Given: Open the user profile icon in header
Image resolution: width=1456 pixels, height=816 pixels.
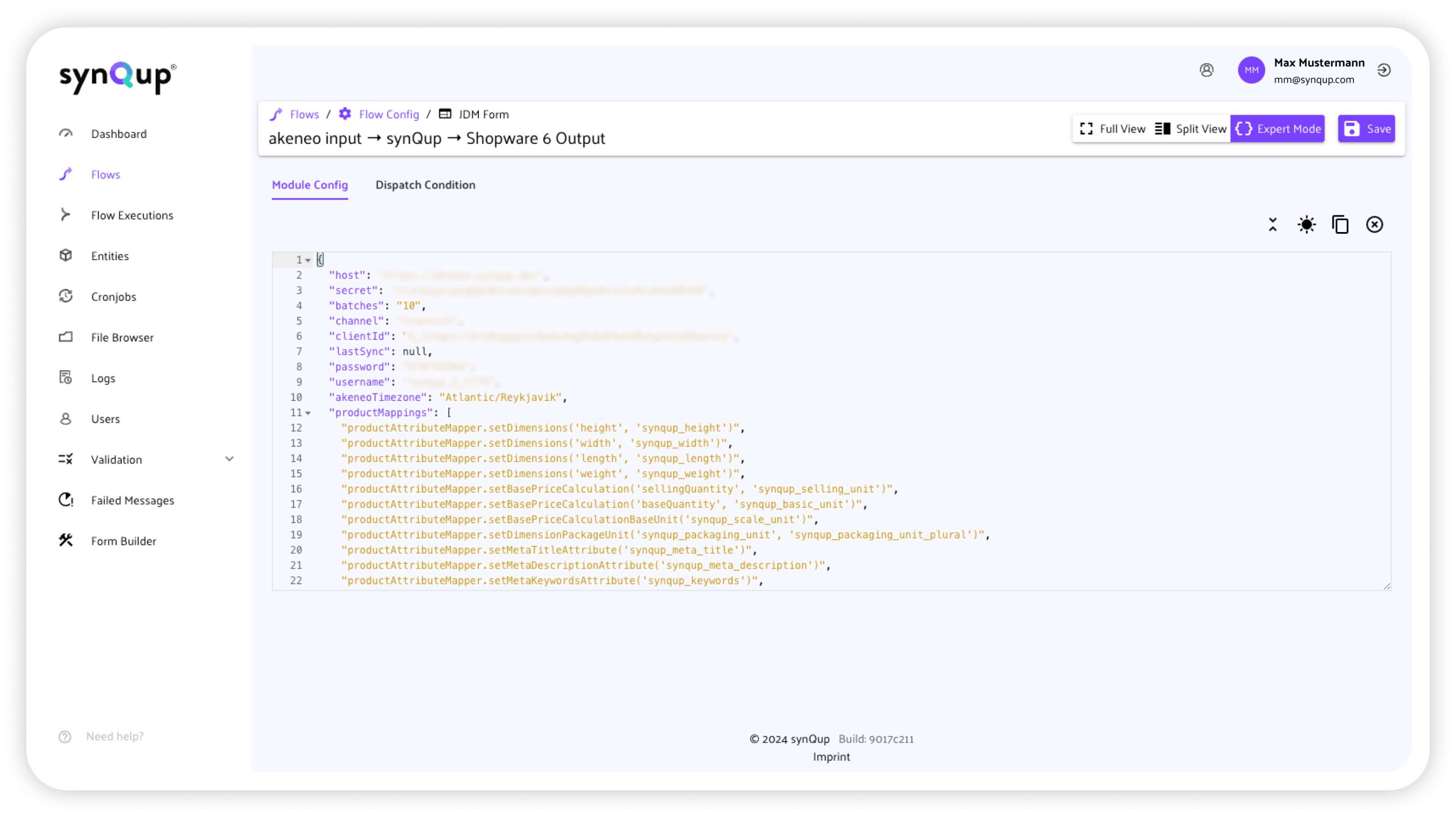Looking at the screenshot, I should tap(1206, 70).
